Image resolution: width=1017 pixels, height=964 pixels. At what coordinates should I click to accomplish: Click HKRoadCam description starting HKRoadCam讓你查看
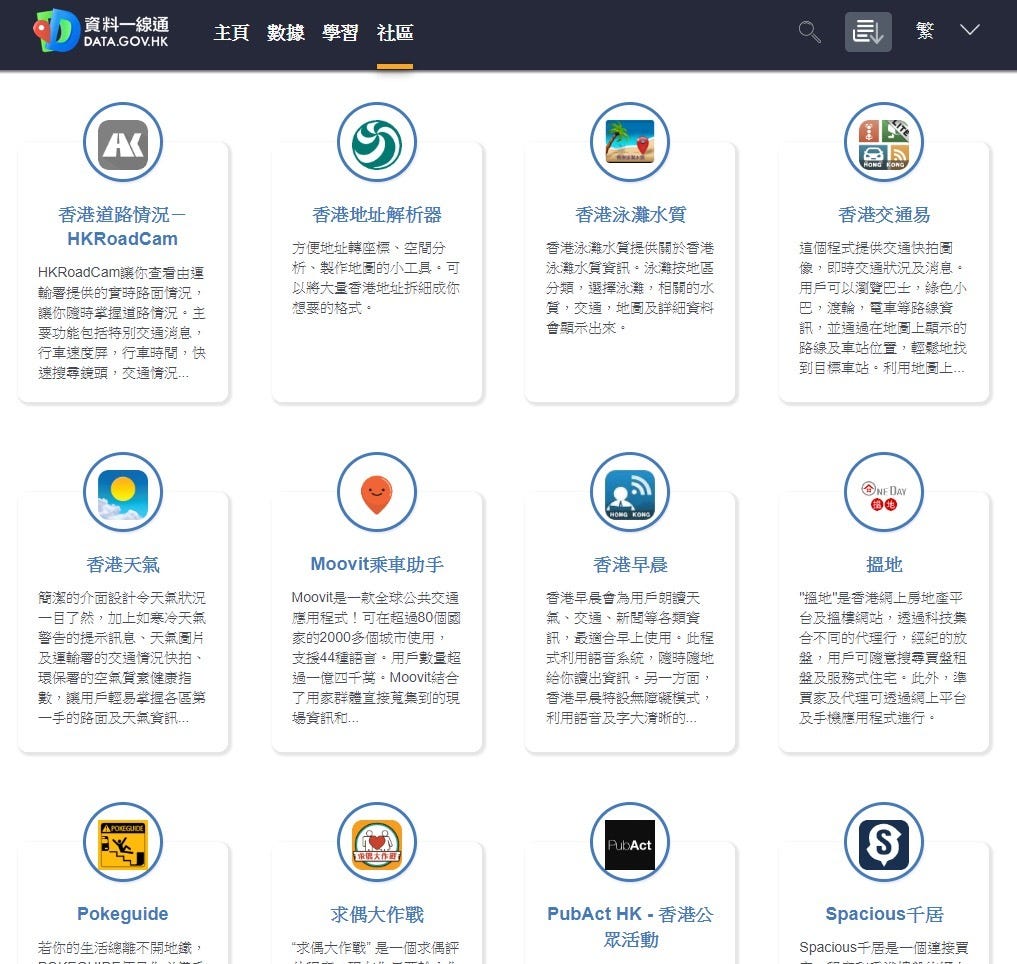coord(122,322)
